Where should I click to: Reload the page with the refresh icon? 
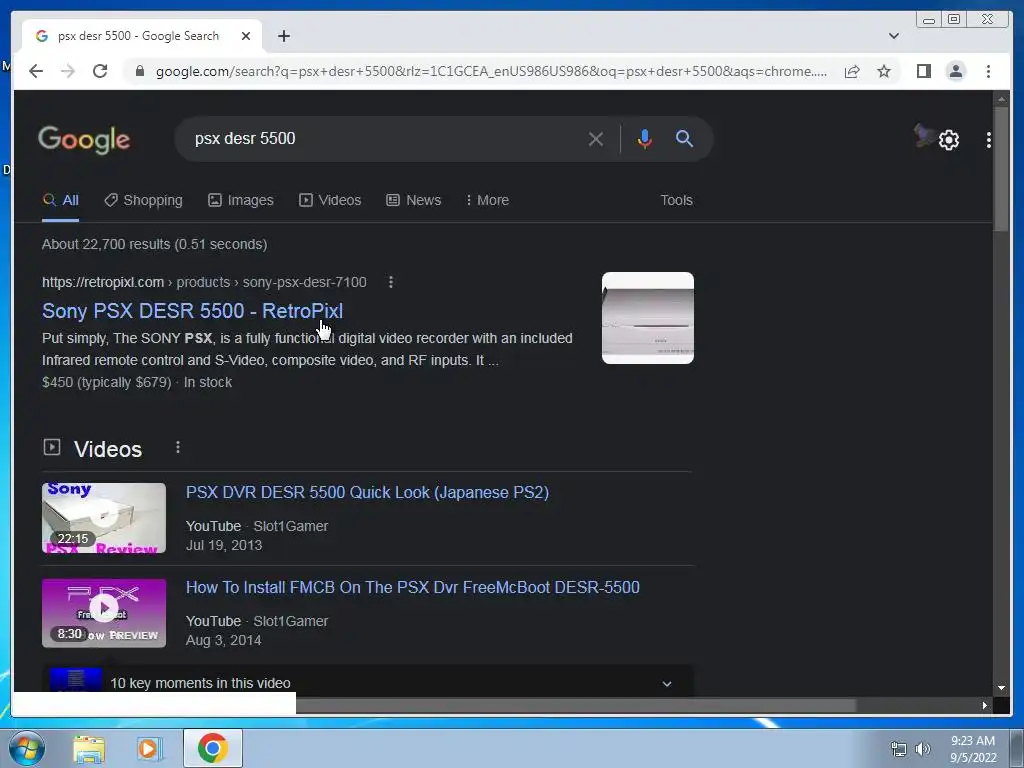100,71
